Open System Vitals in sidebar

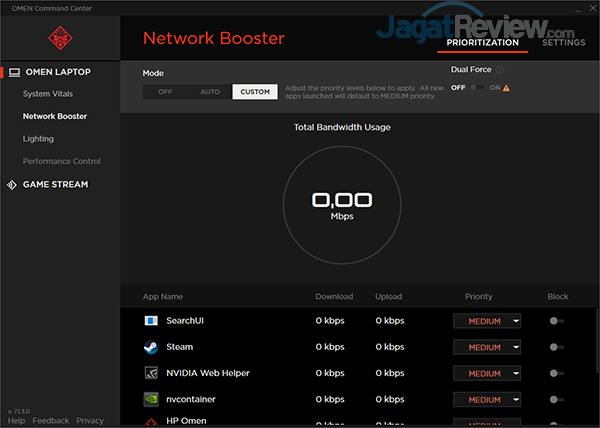pos(48,94)
